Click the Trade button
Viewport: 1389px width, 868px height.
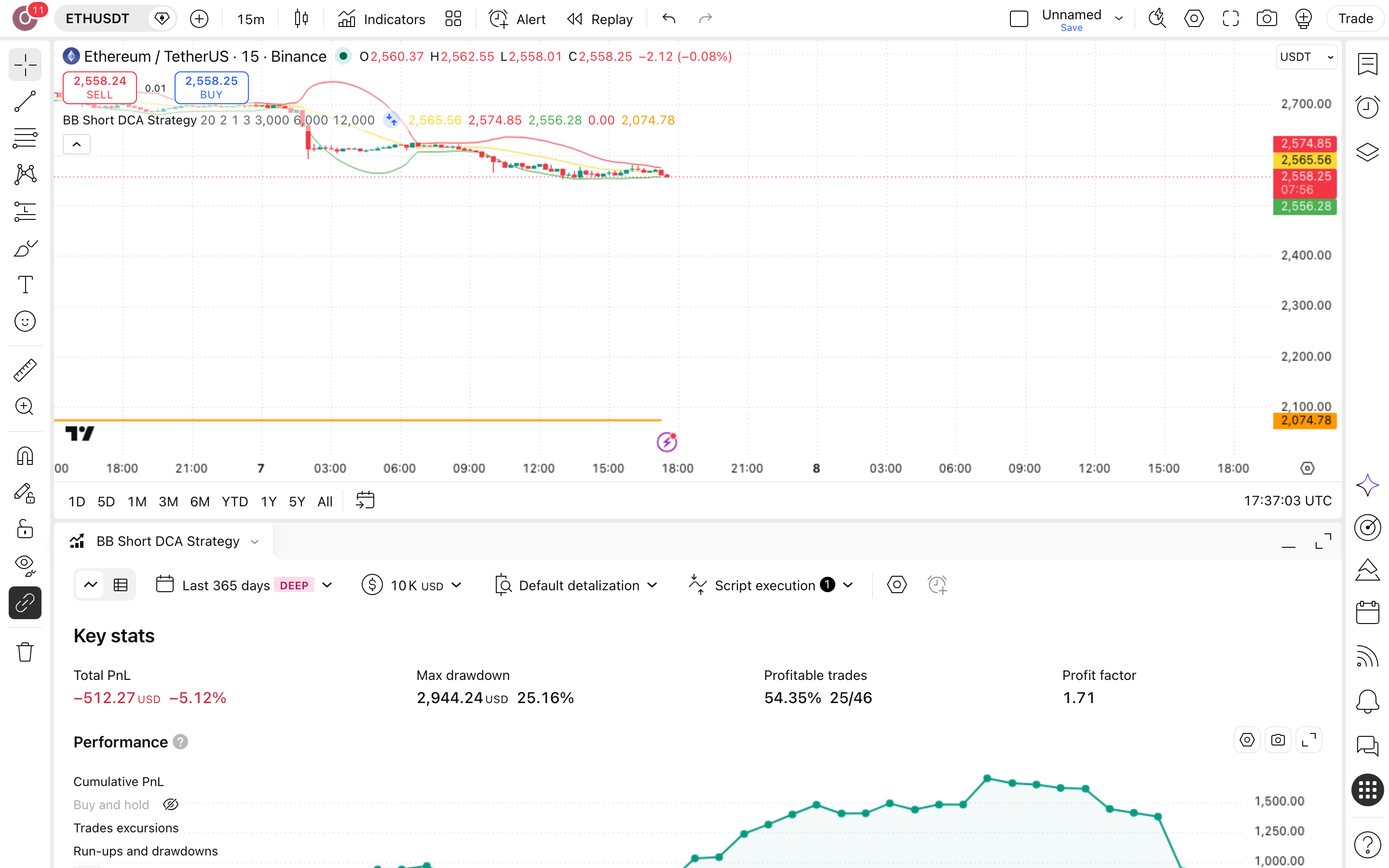tap(1356, 19)
